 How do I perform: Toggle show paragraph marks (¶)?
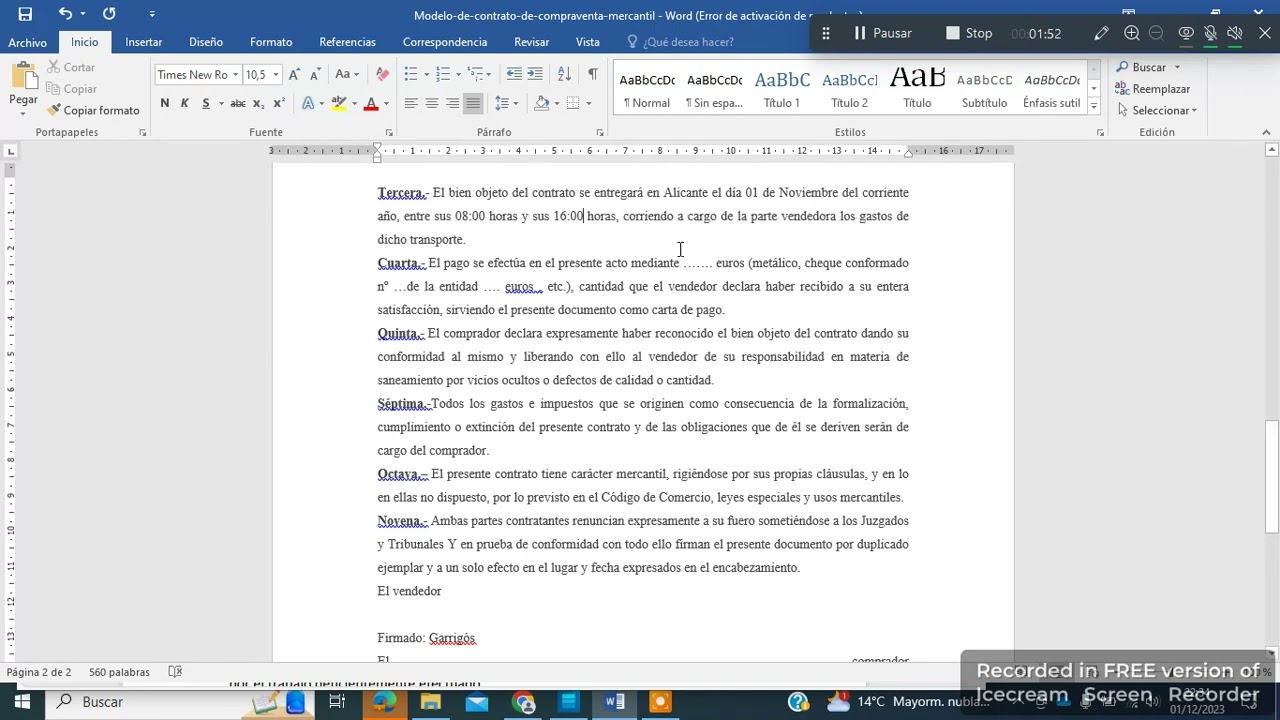tap(593, 75)
